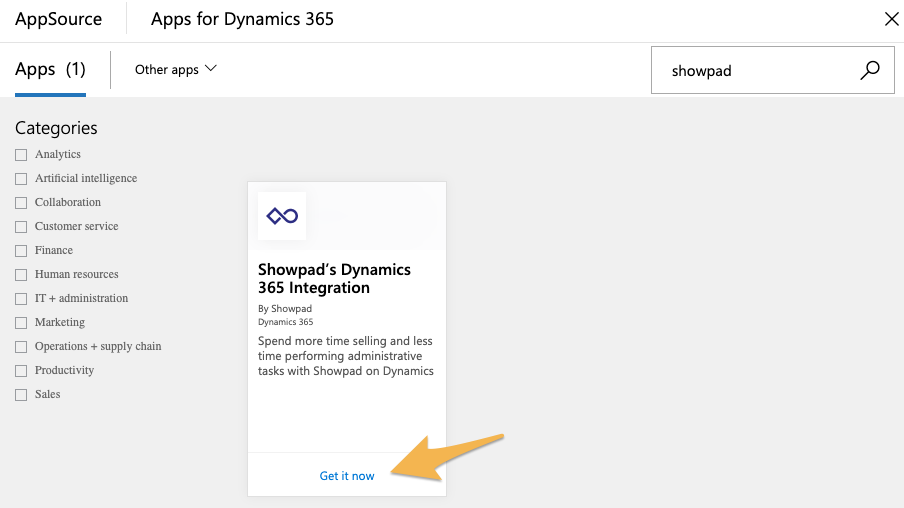This screenshot has width=904, height=508.
Task: Switch to the Apps (1) tab
Action: (50, 69)
